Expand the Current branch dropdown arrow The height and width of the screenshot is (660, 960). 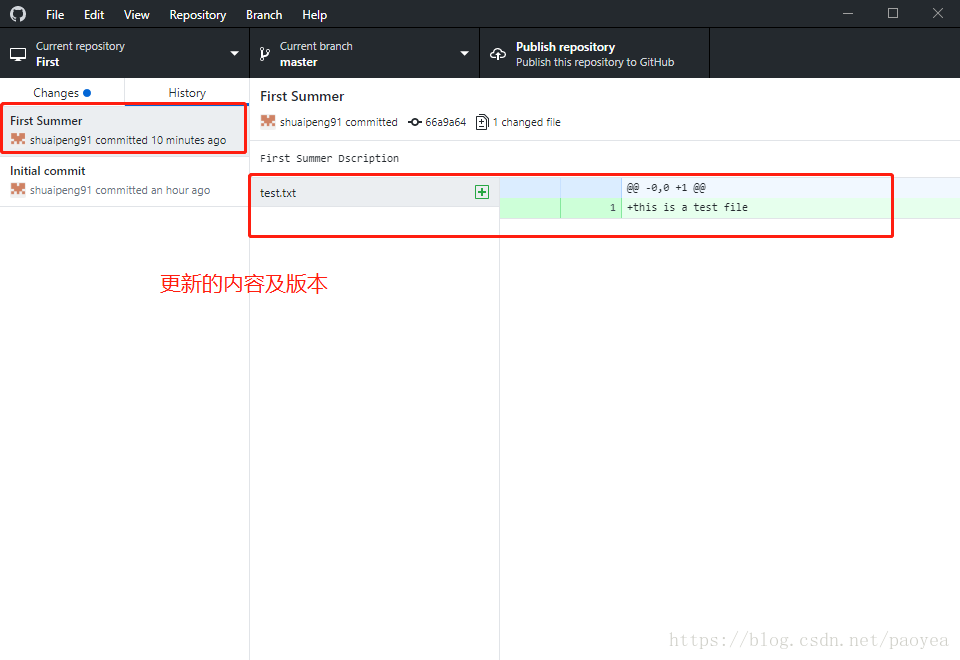coord(465,54)
